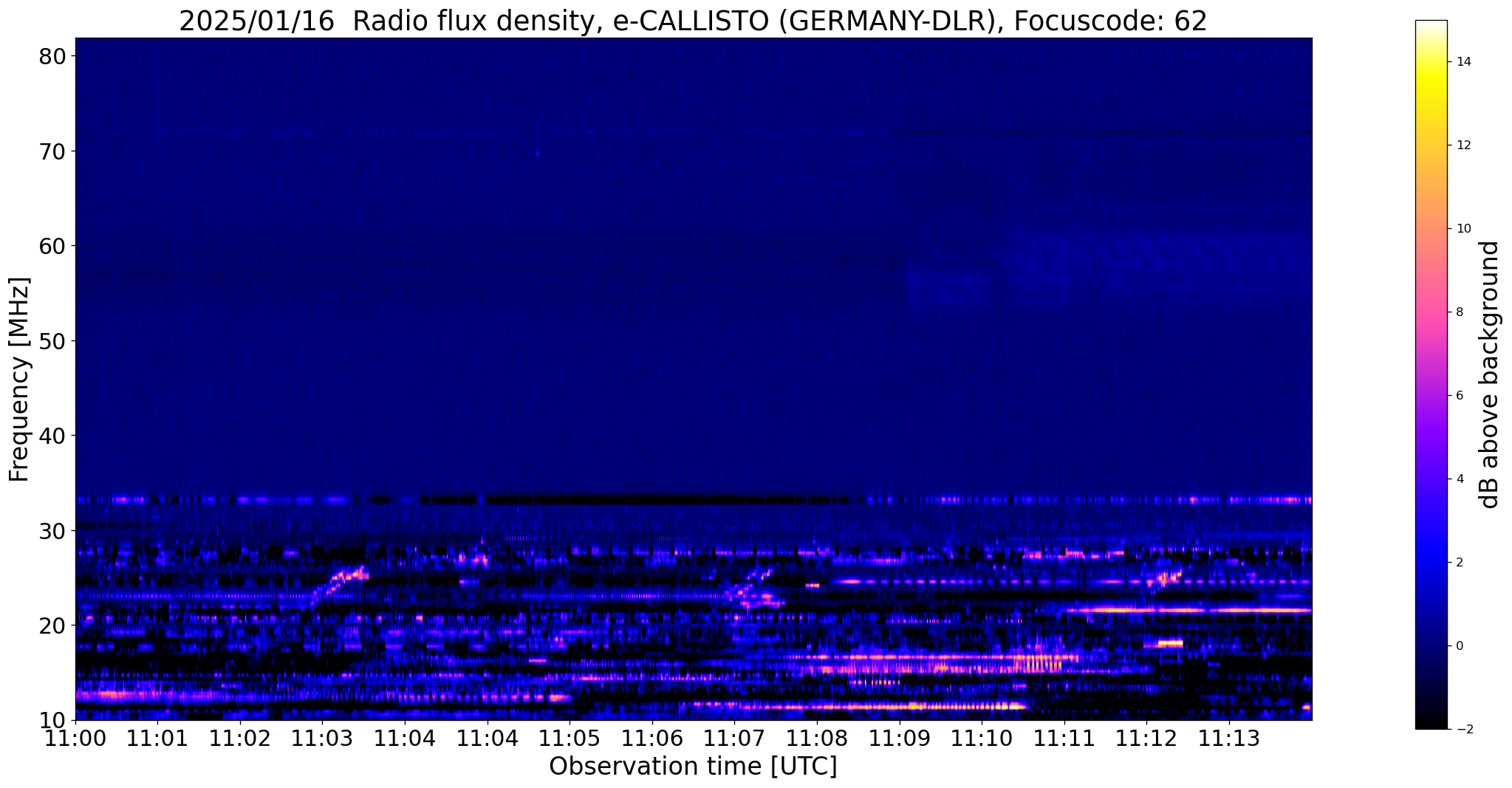The image size is (1512, 788).
Task: Click the colorbar near the 14 dB mark
Action: 1431,62
